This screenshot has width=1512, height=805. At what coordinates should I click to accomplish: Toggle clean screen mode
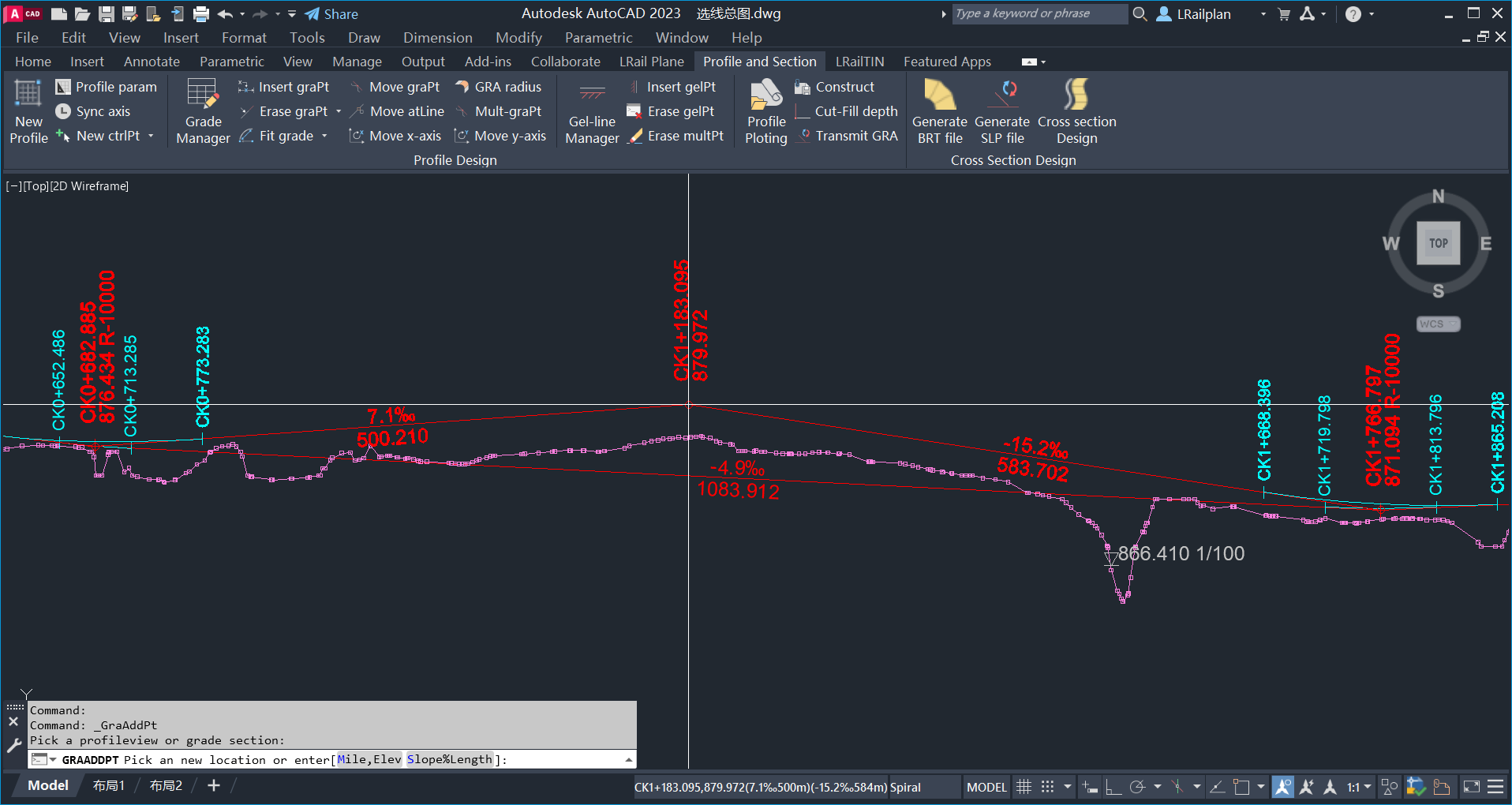[1471, 786]
